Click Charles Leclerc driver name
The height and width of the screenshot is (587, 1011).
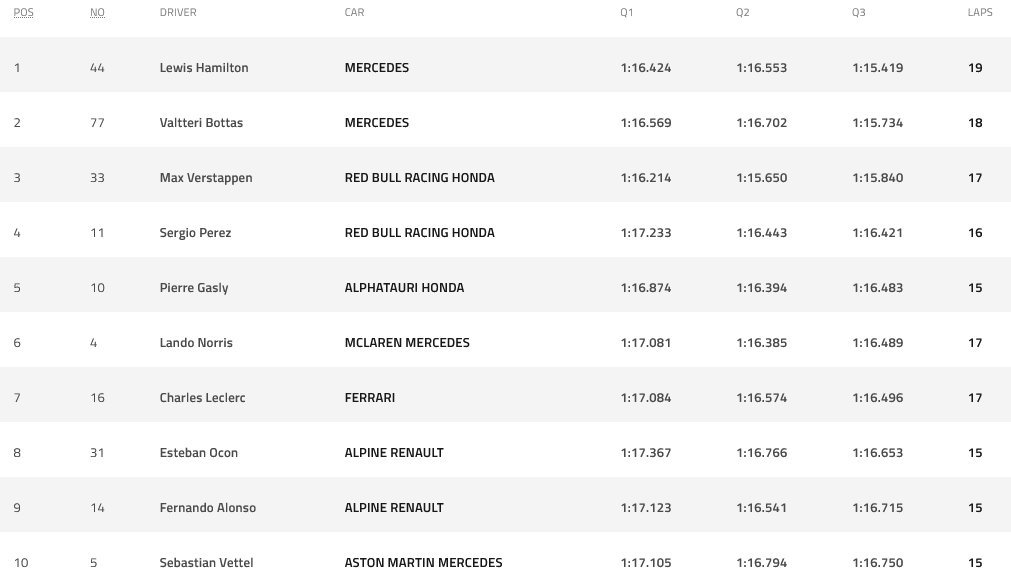point(202,398)
